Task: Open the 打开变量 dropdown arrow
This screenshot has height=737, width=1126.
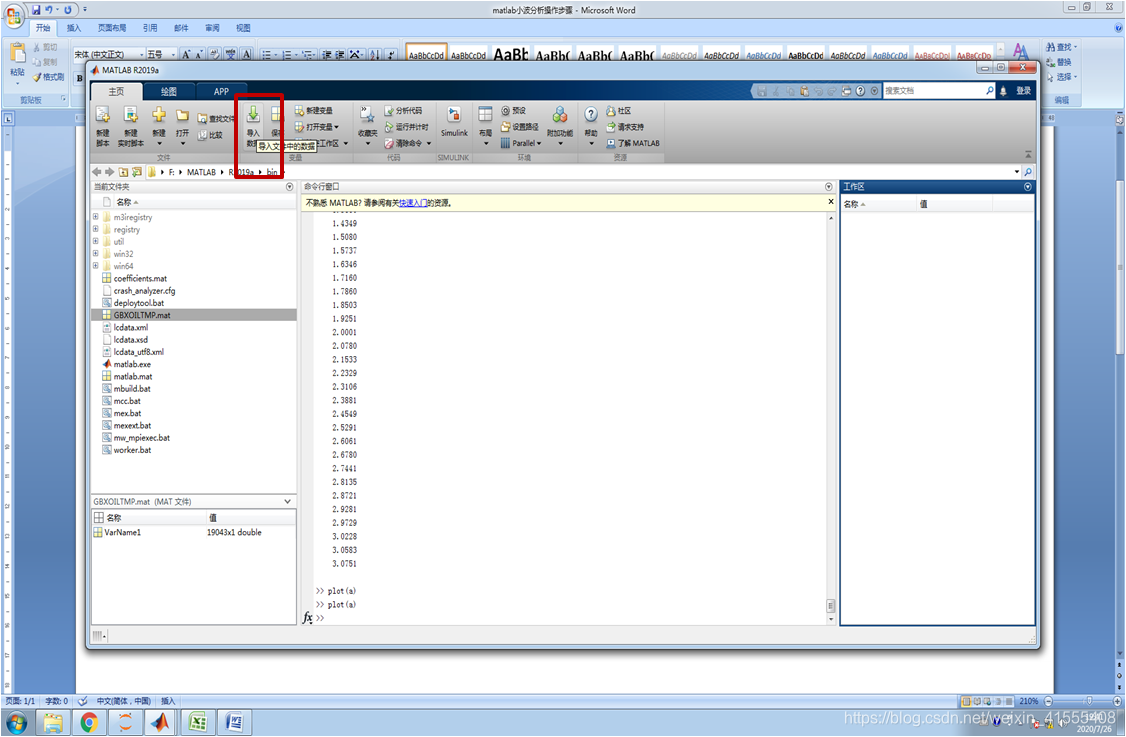Action: click(x=335, y=127)
